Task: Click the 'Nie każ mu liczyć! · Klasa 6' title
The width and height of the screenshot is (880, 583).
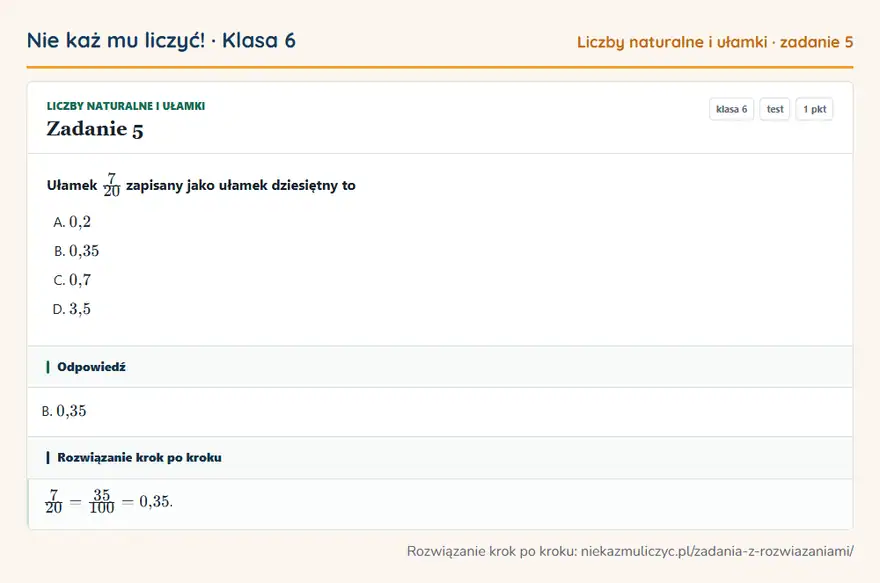Action: [161, 40]
